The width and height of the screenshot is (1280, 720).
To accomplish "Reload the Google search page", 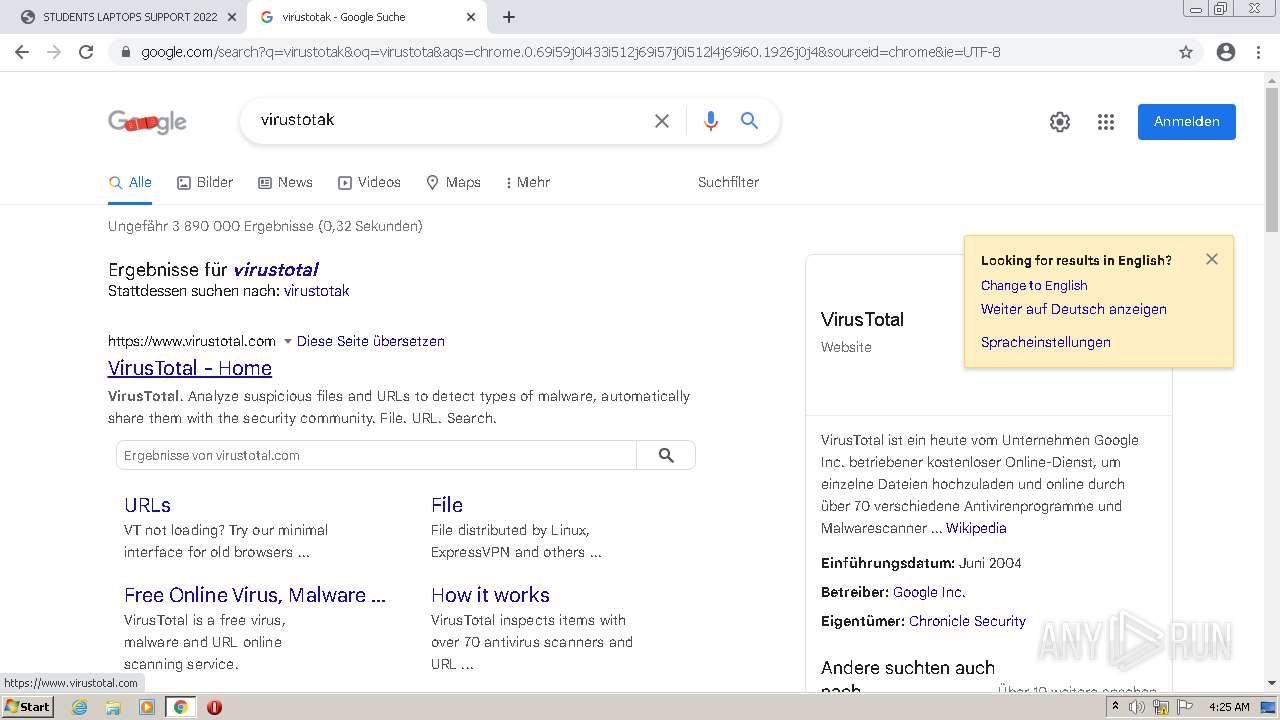I will (86, 52).
